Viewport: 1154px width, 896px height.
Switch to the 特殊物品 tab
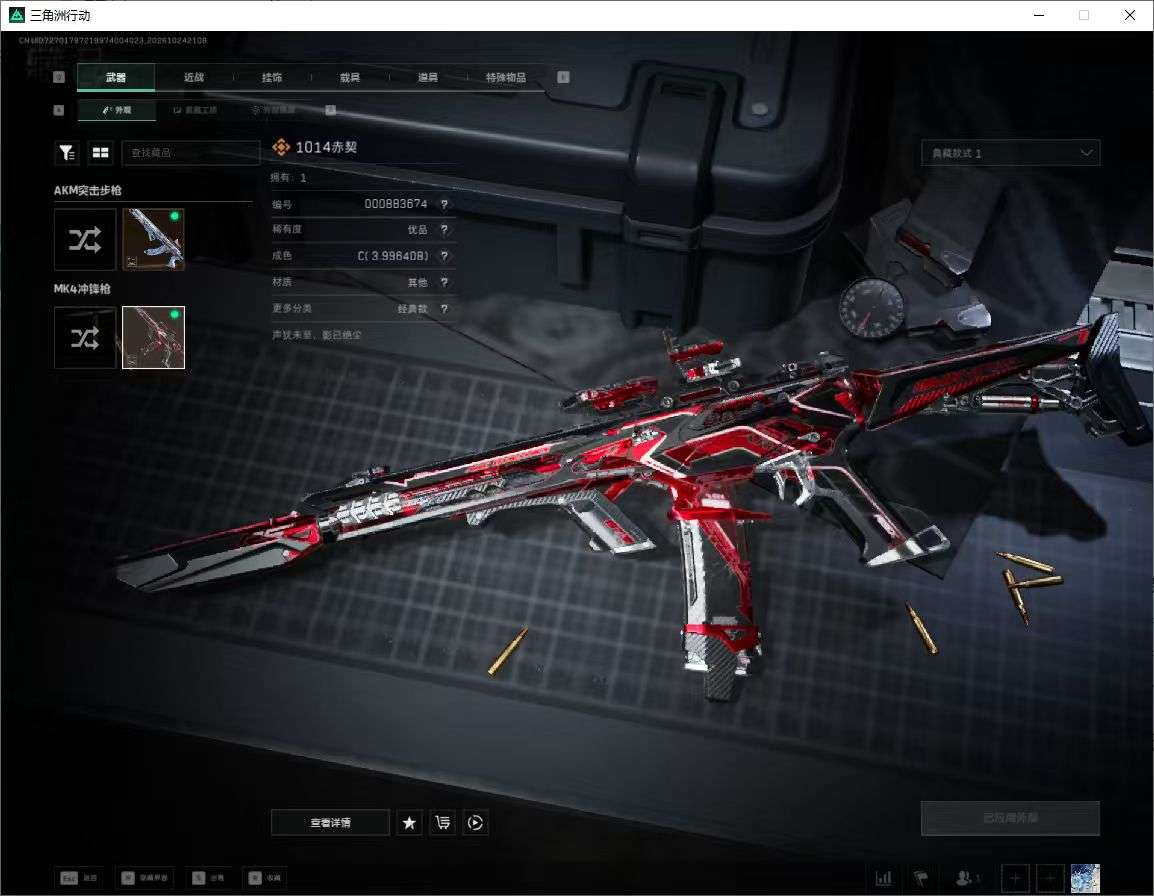pos(506,77)
